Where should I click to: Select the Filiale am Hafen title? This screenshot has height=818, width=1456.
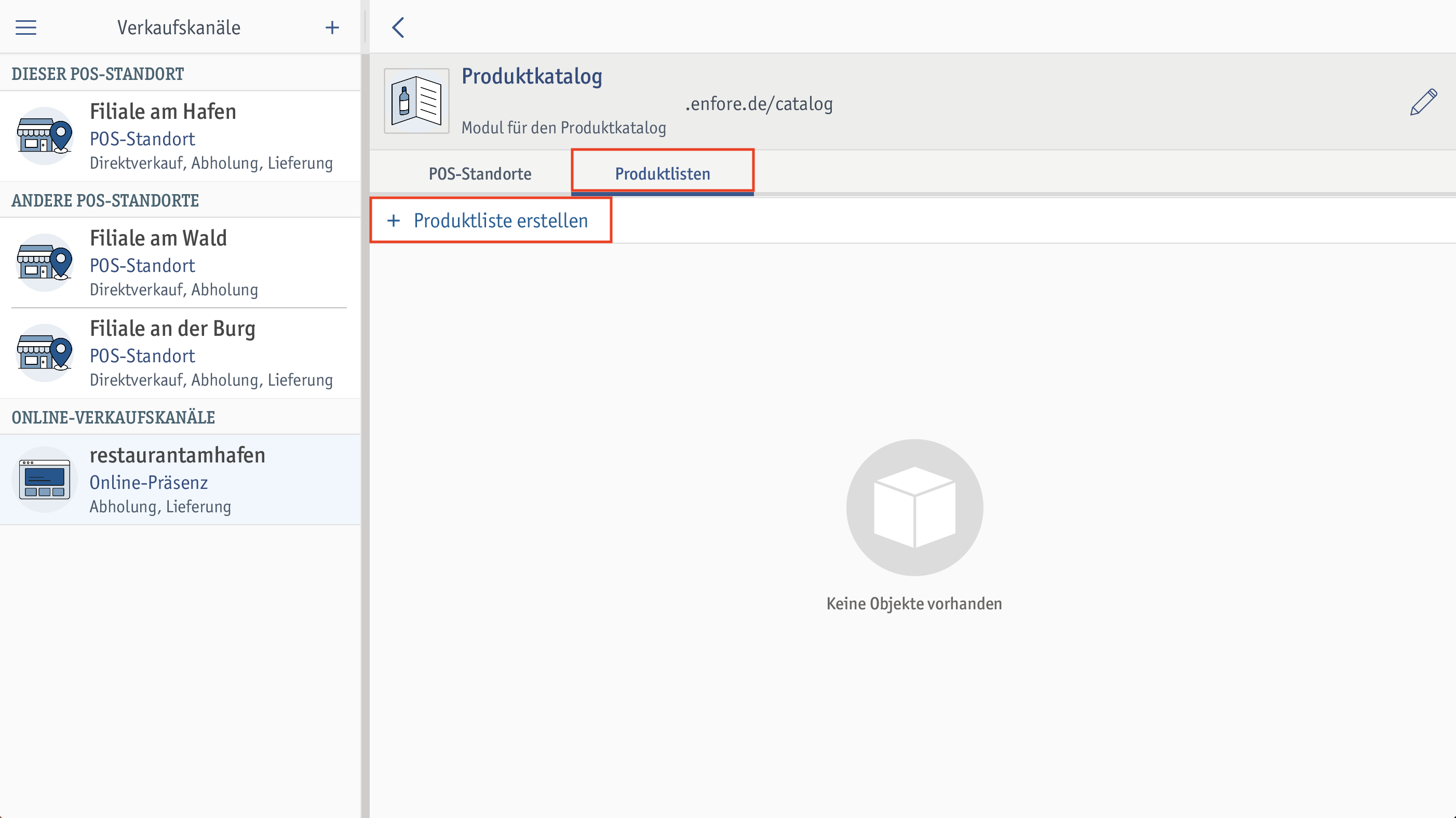click(x=164, y=111)
